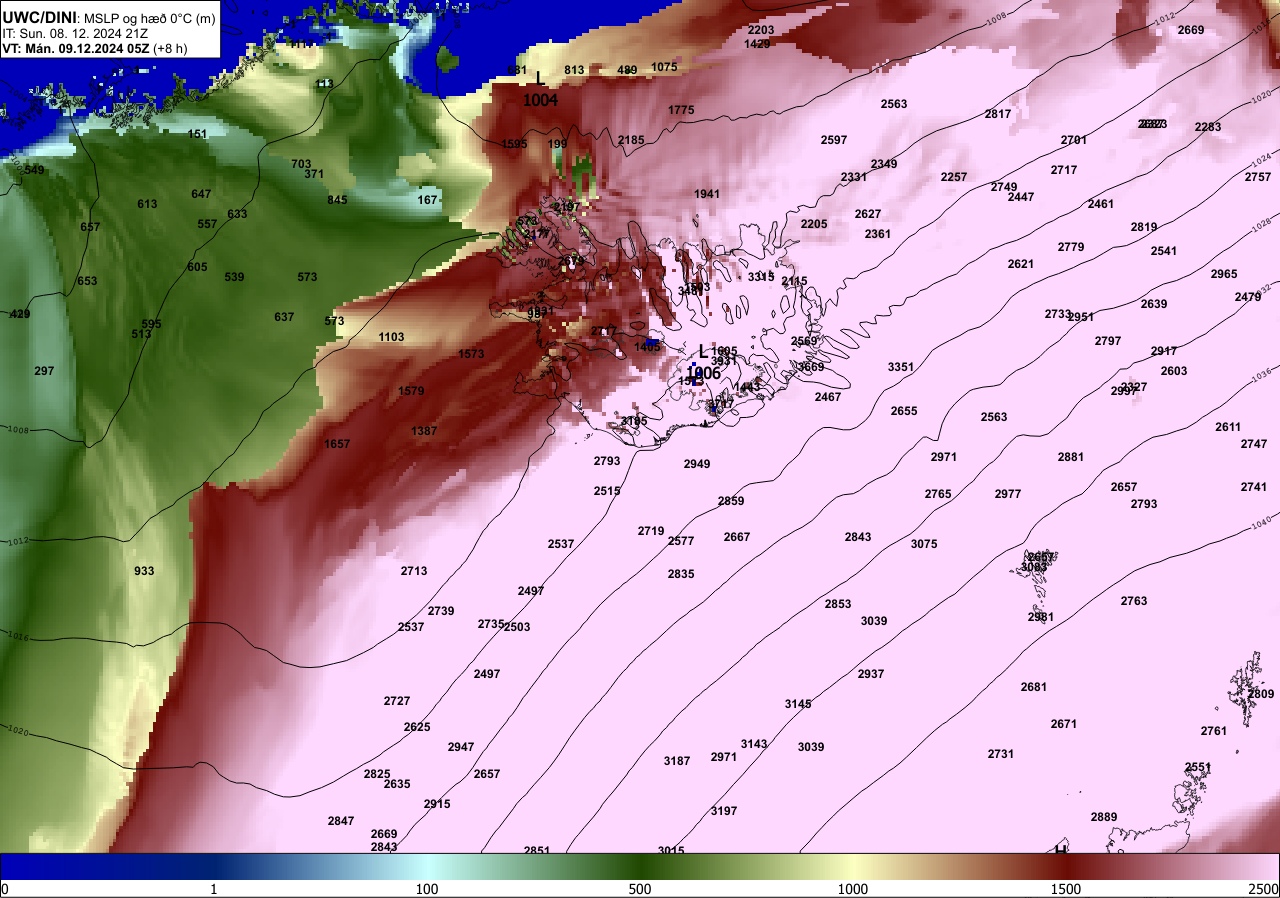The height and width of the screenshot is (898, 1280).
Task: Click the freezing height value 2763
Action: pyautogui.click(x=1134, y=601)
